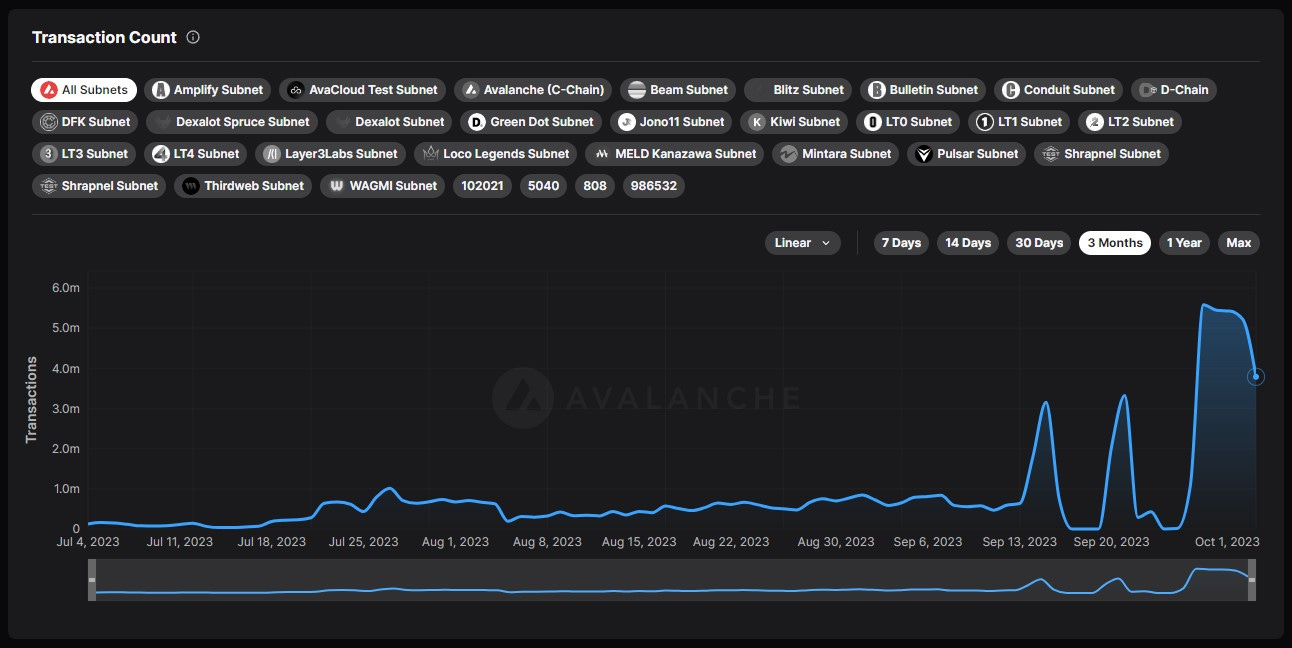Switch chart range to 14 Days
The width and height of the screenshot is (1292, 648).
coord(968,243)
